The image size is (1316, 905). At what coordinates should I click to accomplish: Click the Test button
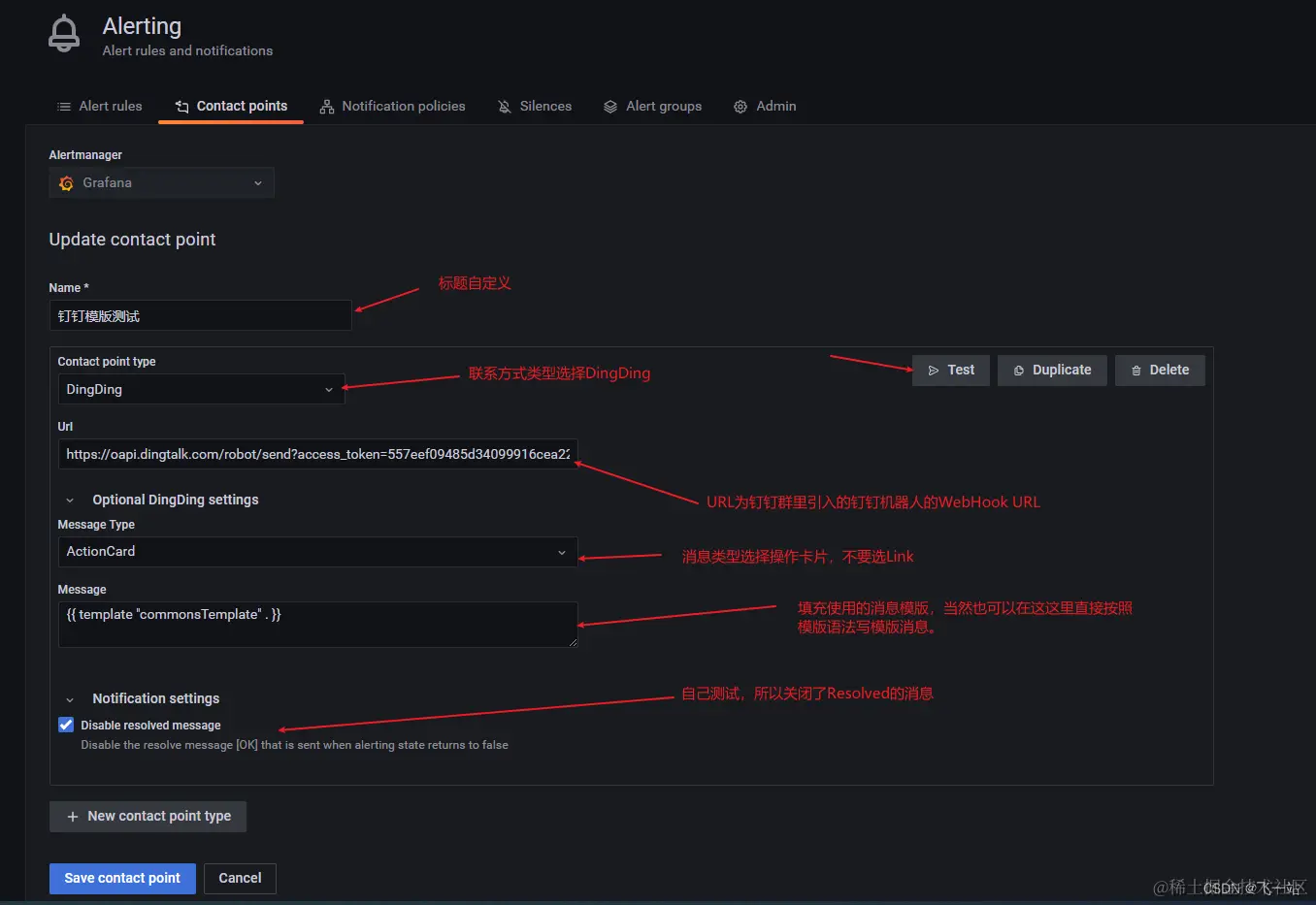click(x=951, y=371)
